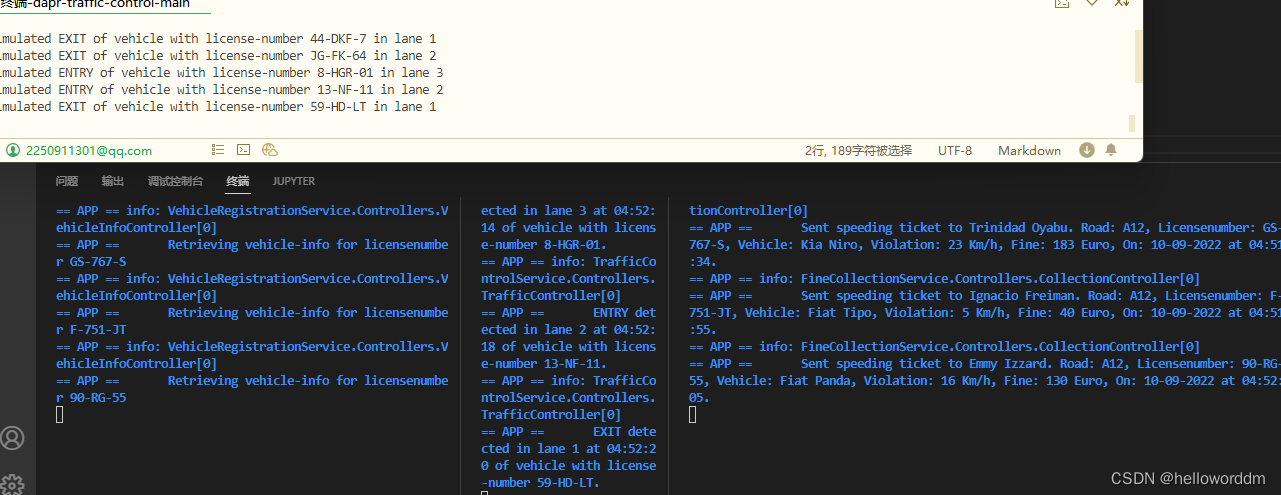This screenshot has width=1281, height=495.
Task: Click the line with license-number JG-FK-64
Action: pyautogui.click(x=218, y=55)
